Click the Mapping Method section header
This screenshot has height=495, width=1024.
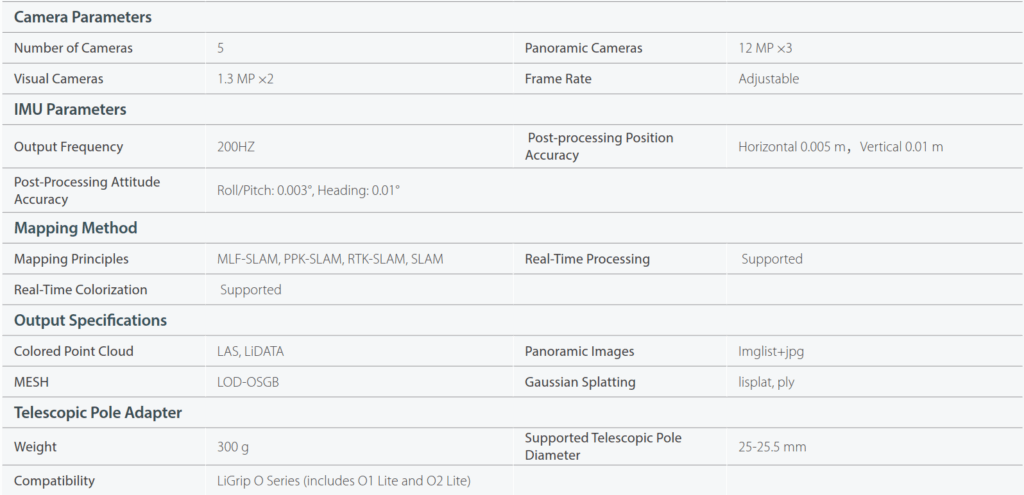click(x=76, y=229)
